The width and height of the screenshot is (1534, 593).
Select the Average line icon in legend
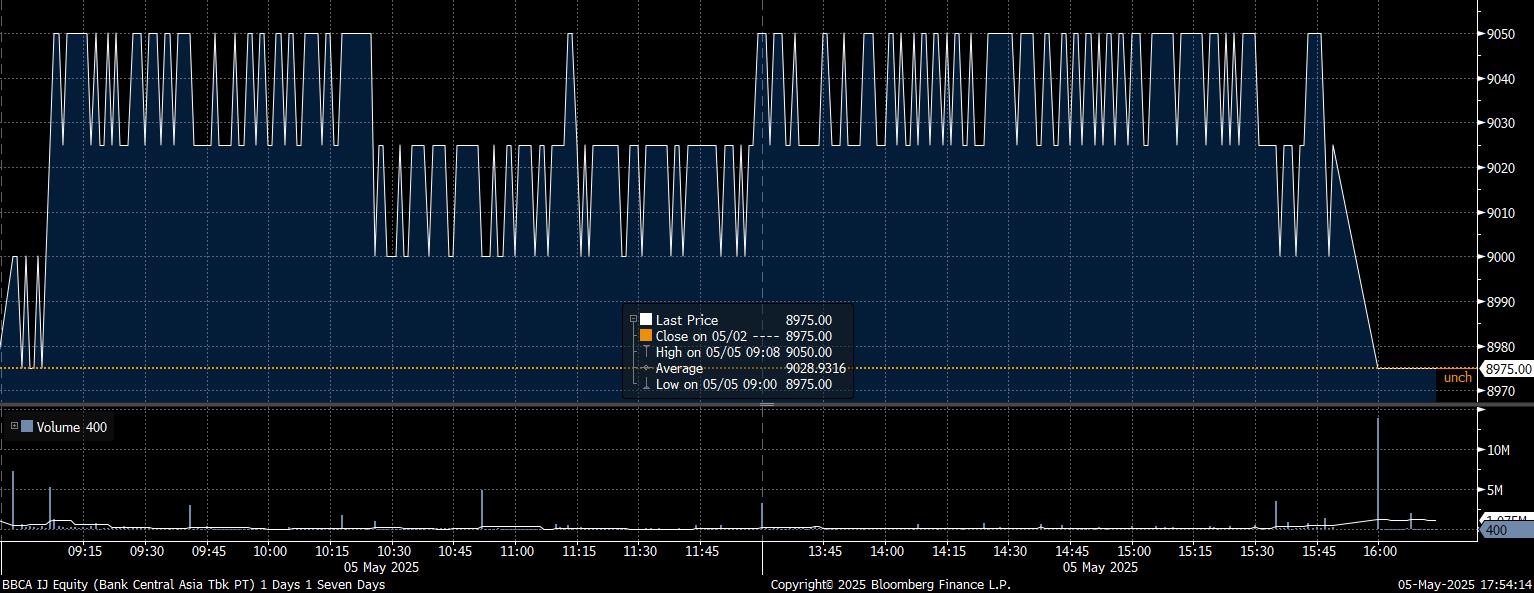646,368
